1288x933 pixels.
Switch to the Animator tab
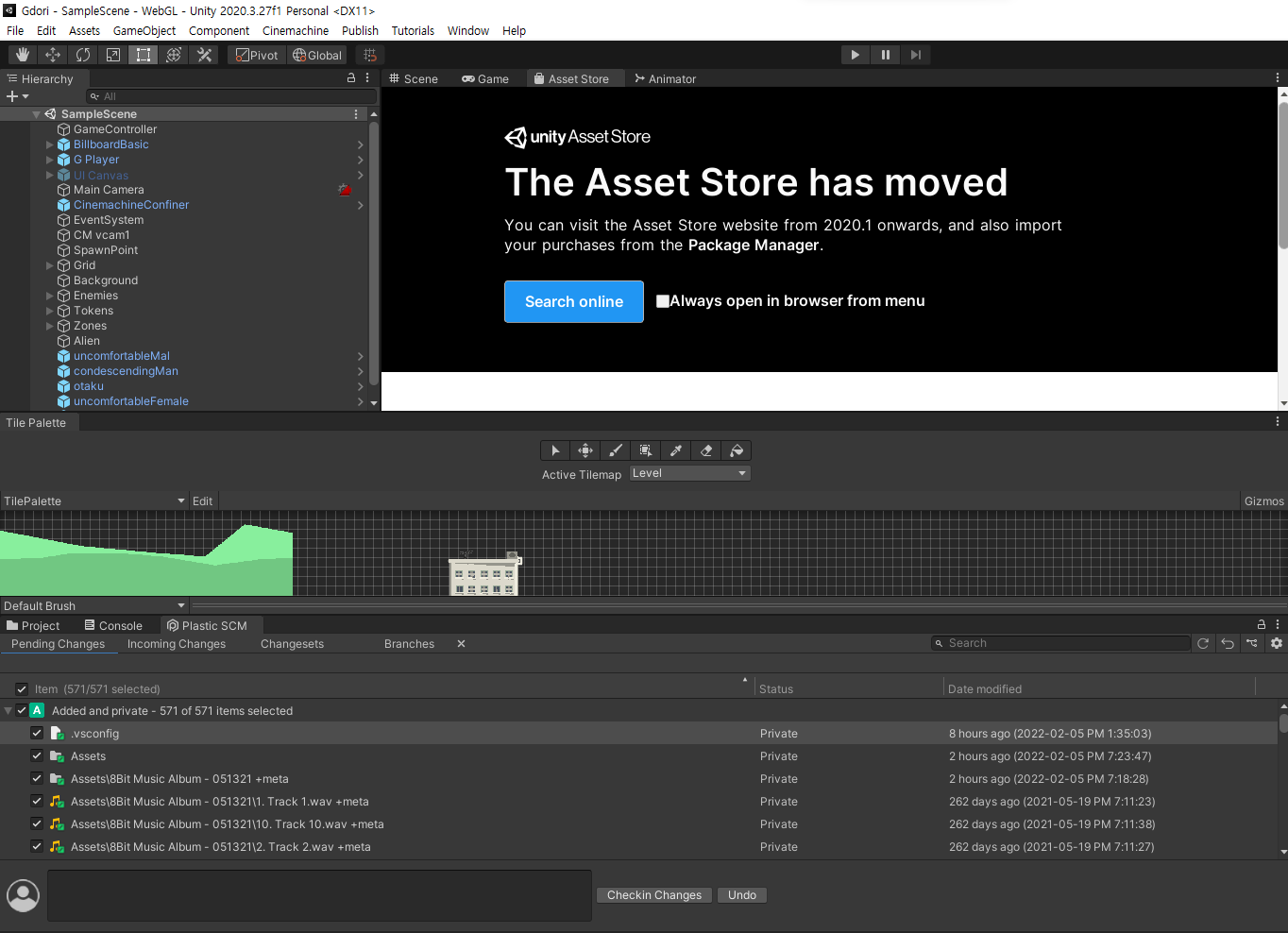666,79
